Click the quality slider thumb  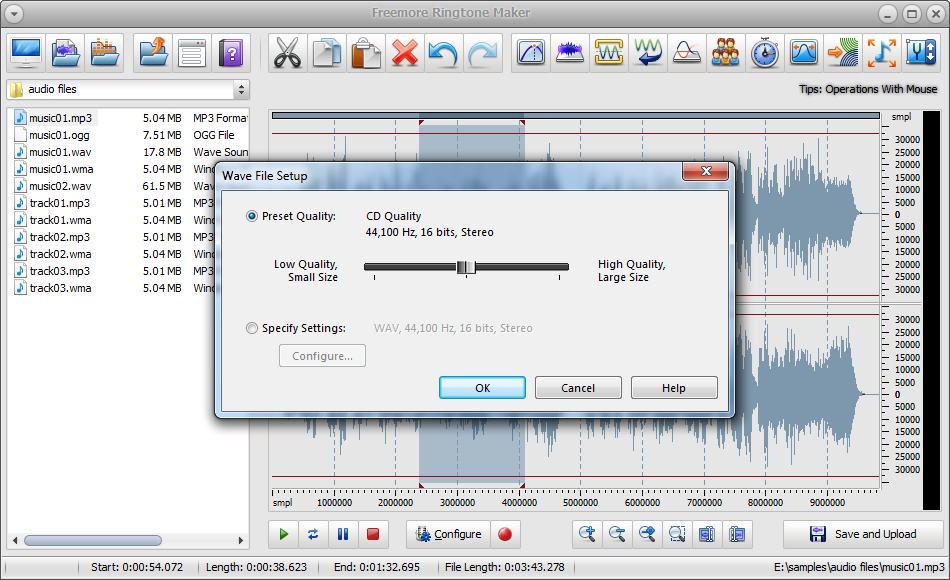(466, 267)
